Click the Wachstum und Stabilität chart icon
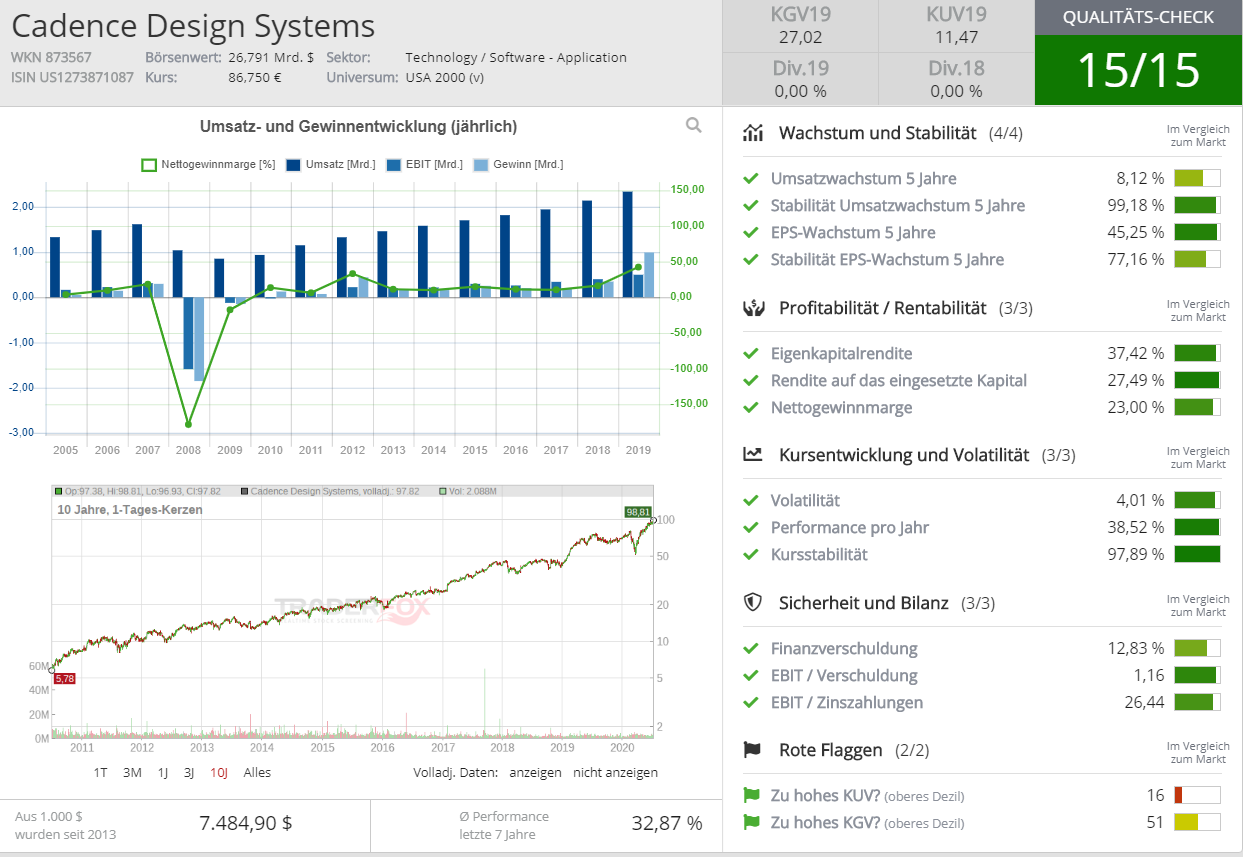This screenshot has height=857, width=1243. tap(753, 133)
